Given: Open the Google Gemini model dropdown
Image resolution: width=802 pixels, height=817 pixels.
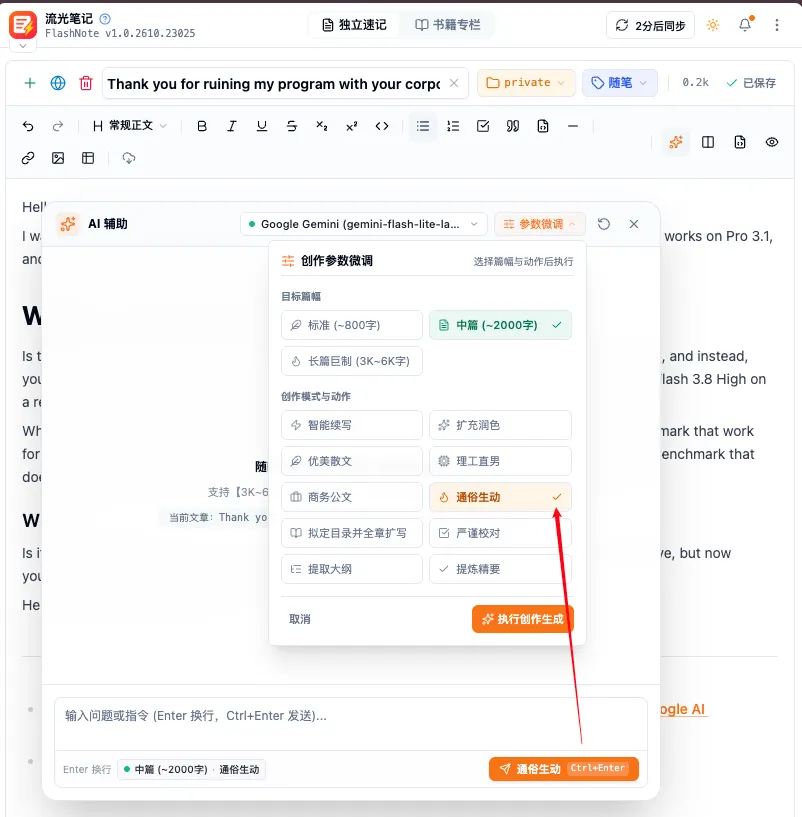Looking at the screenshot, I should (364, 224).
